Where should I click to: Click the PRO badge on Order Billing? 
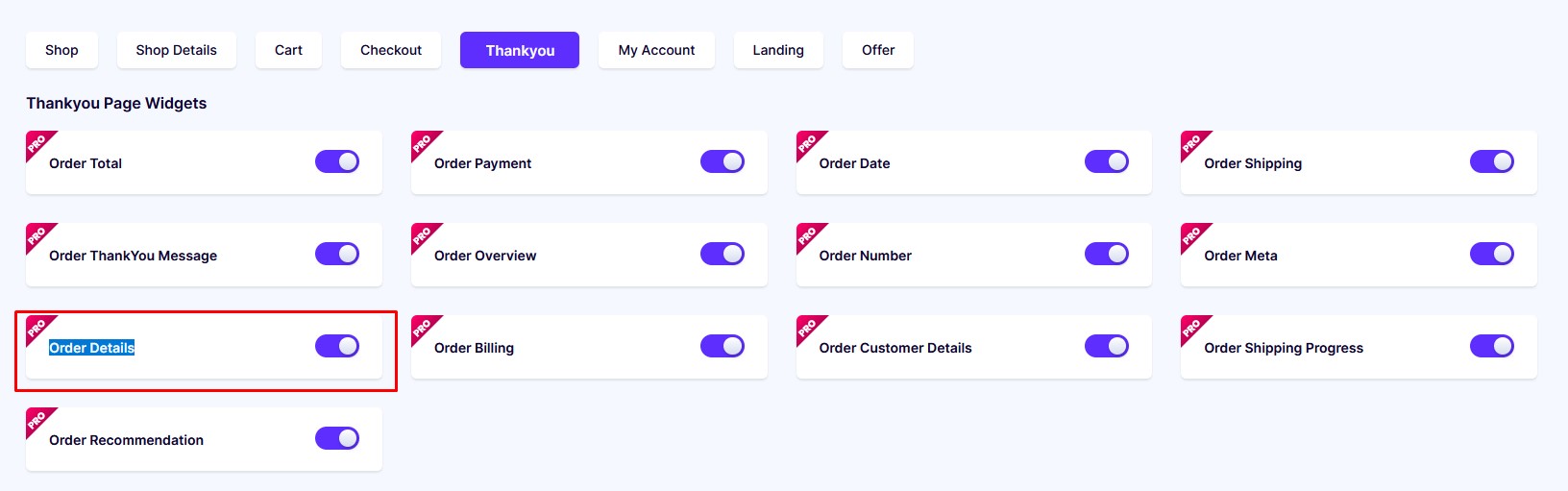(x=424, y=328)
